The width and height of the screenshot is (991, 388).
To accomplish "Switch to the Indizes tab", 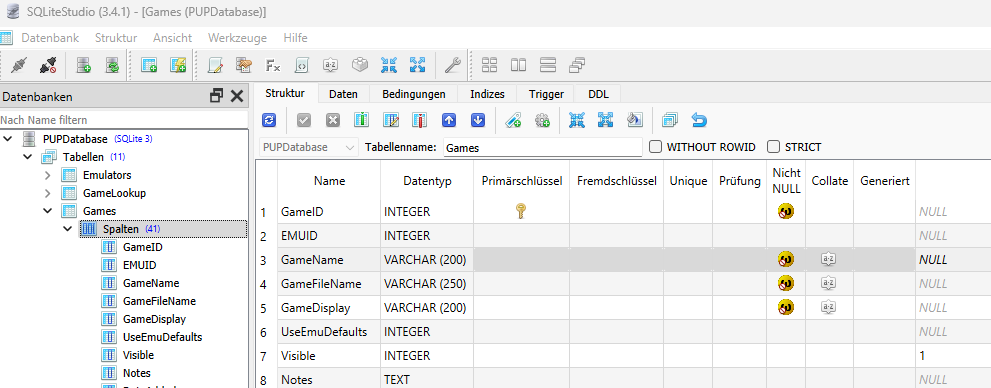I will point(487,94).
